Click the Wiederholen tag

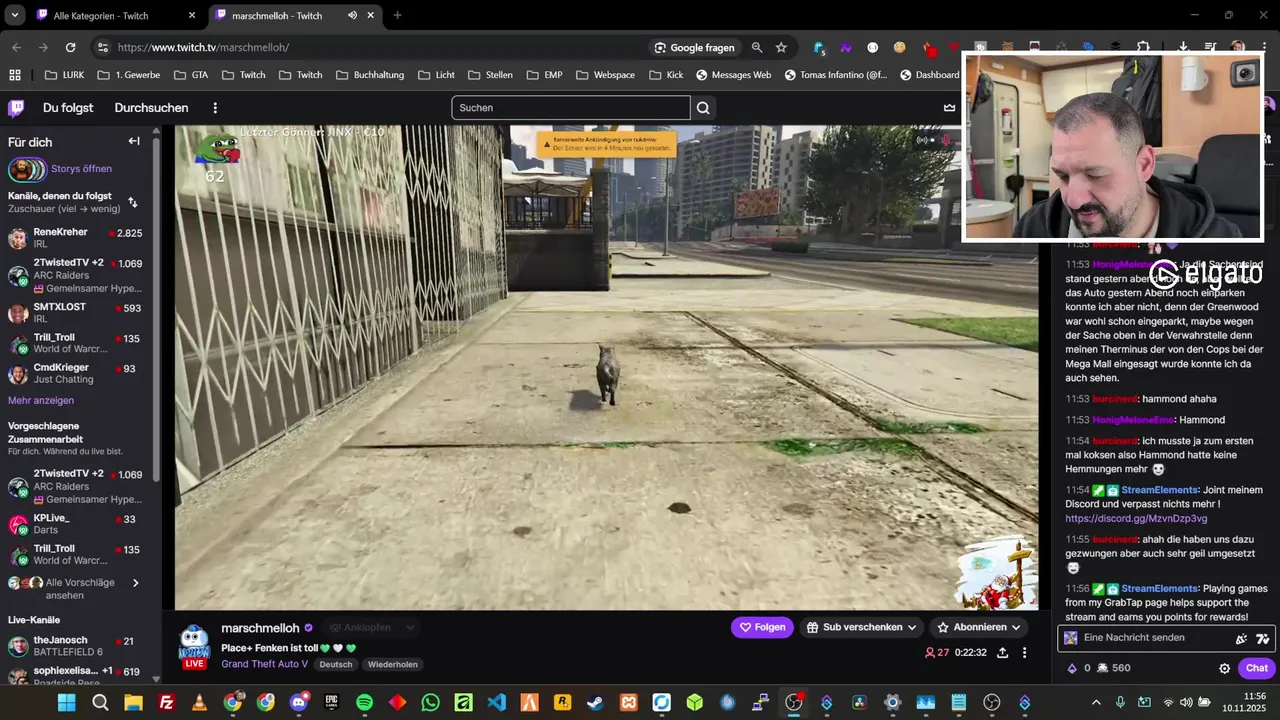392,664
